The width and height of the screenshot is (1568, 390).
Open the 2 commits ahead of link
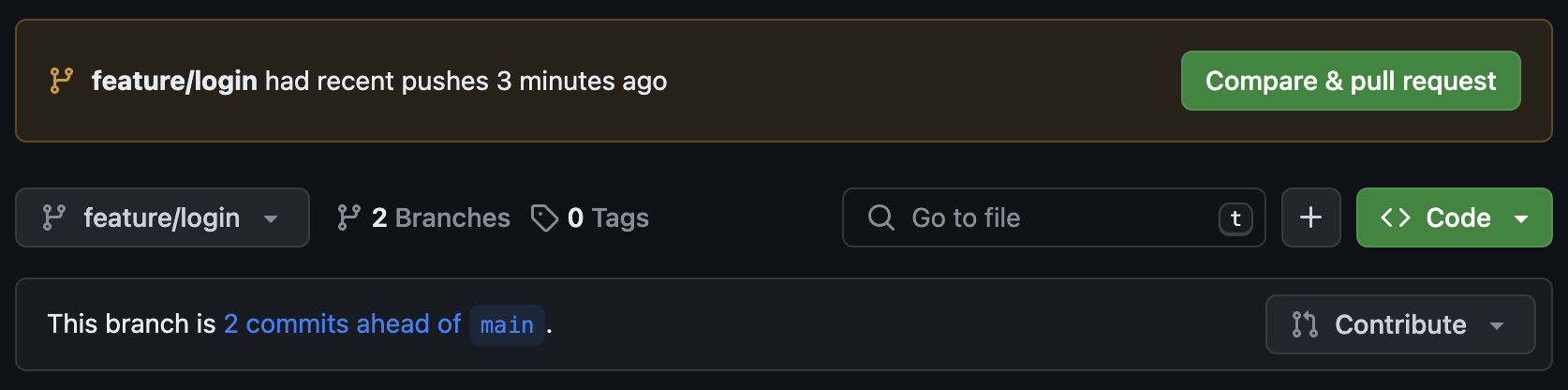tap(343, 324)
